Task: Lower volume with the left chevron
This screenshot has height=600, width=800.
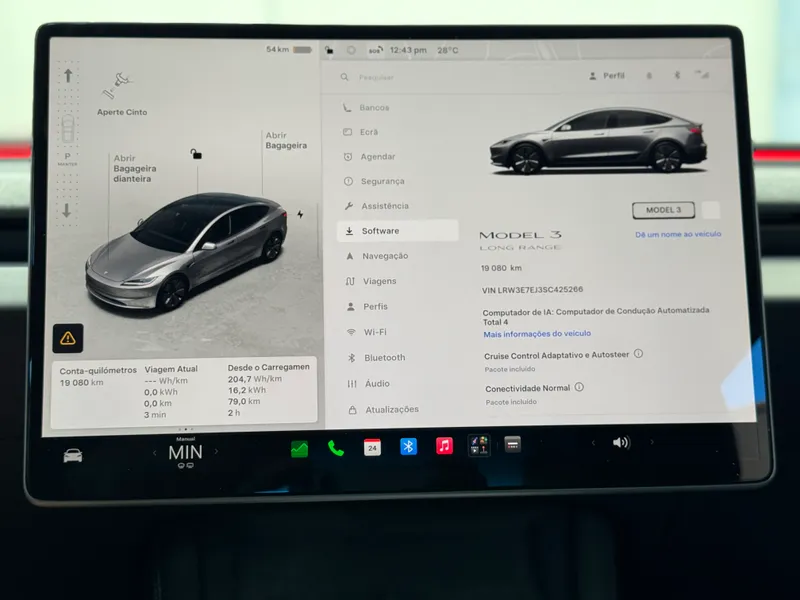Action: pyautogui.click(x=593, y=443)
